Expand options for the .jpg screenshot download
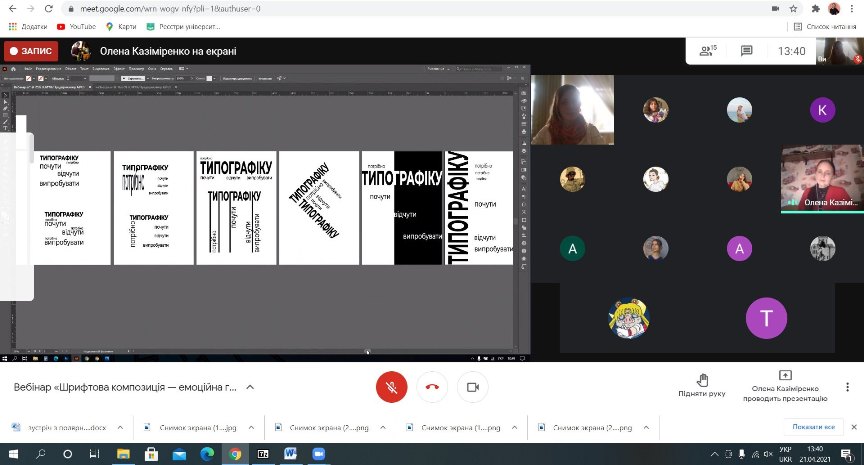Image resolution: width=864 pixels, height=465 pixels. pyautogui.click(x=248, y=427)
